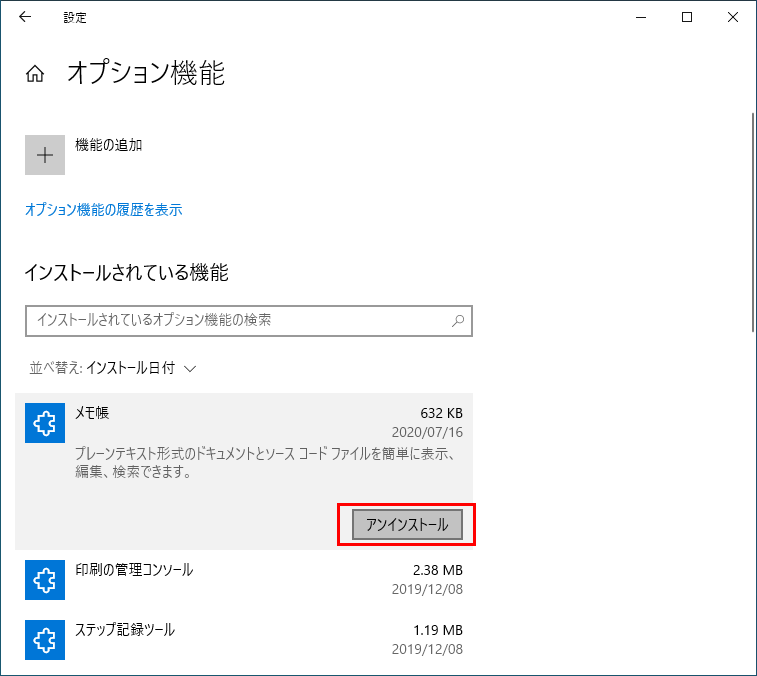Click the メモ帳 description text

pyautogui.click(x=265, y=463)
